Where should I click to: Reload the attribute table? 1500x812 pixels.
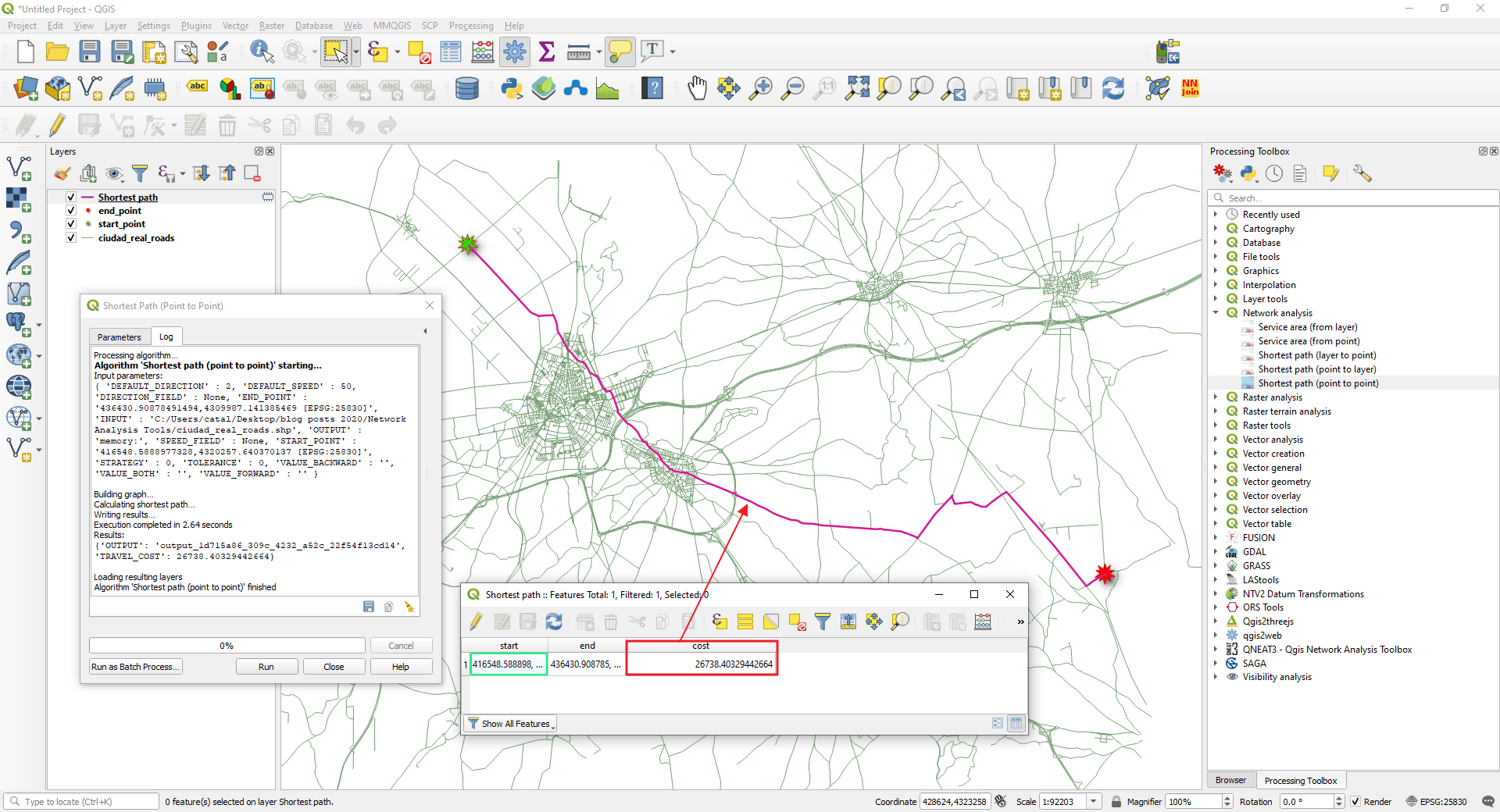tap(554, 621)
